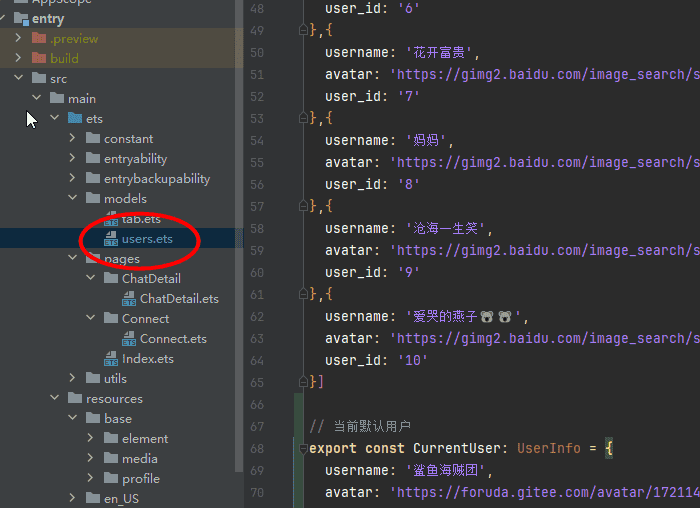
Task: Expand the constant folder
Action: (73, 139)
